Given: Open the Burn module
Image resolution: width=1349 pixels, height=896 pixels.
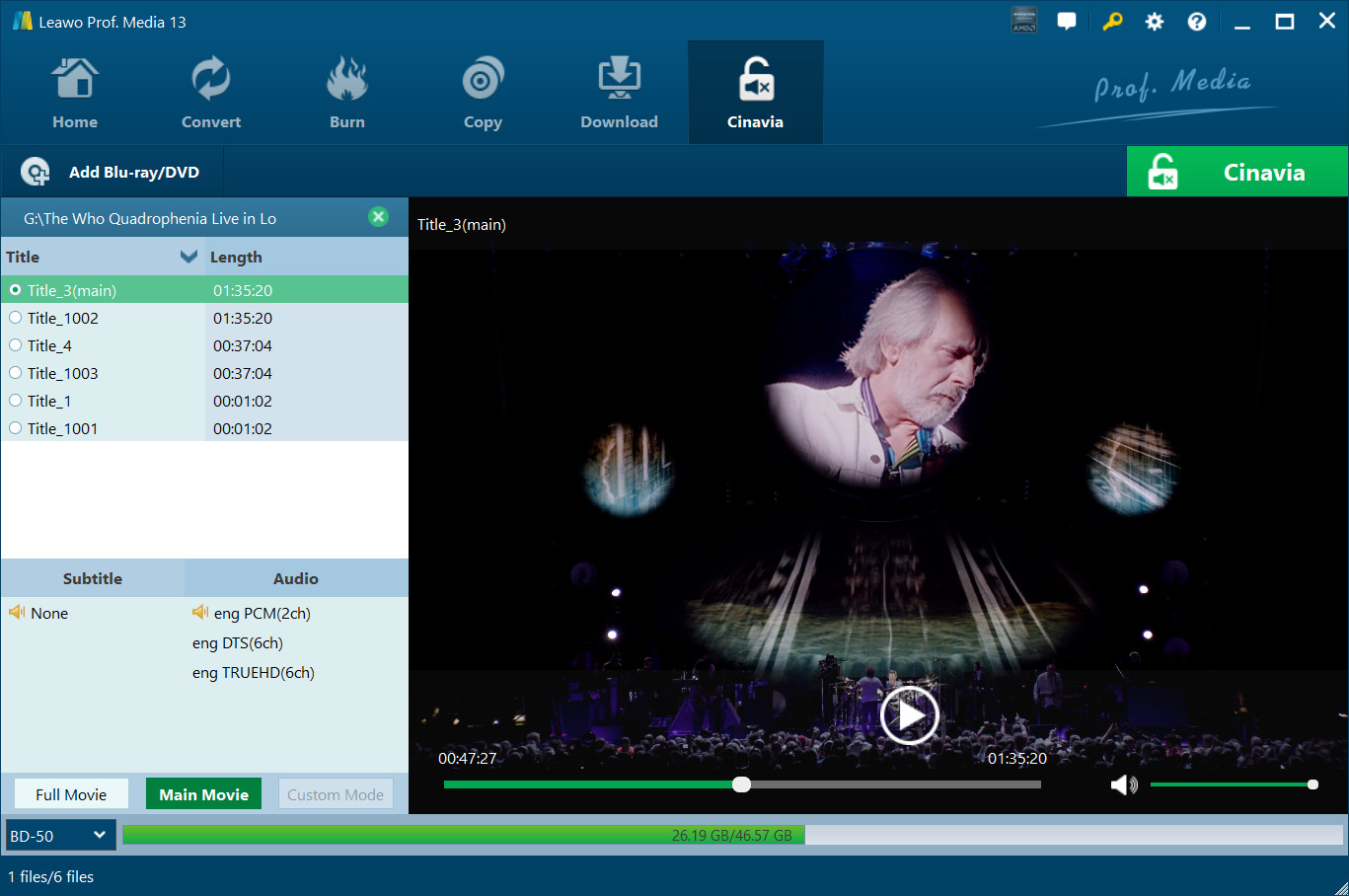Looking at the screenshot, I should tap(346, 94).
